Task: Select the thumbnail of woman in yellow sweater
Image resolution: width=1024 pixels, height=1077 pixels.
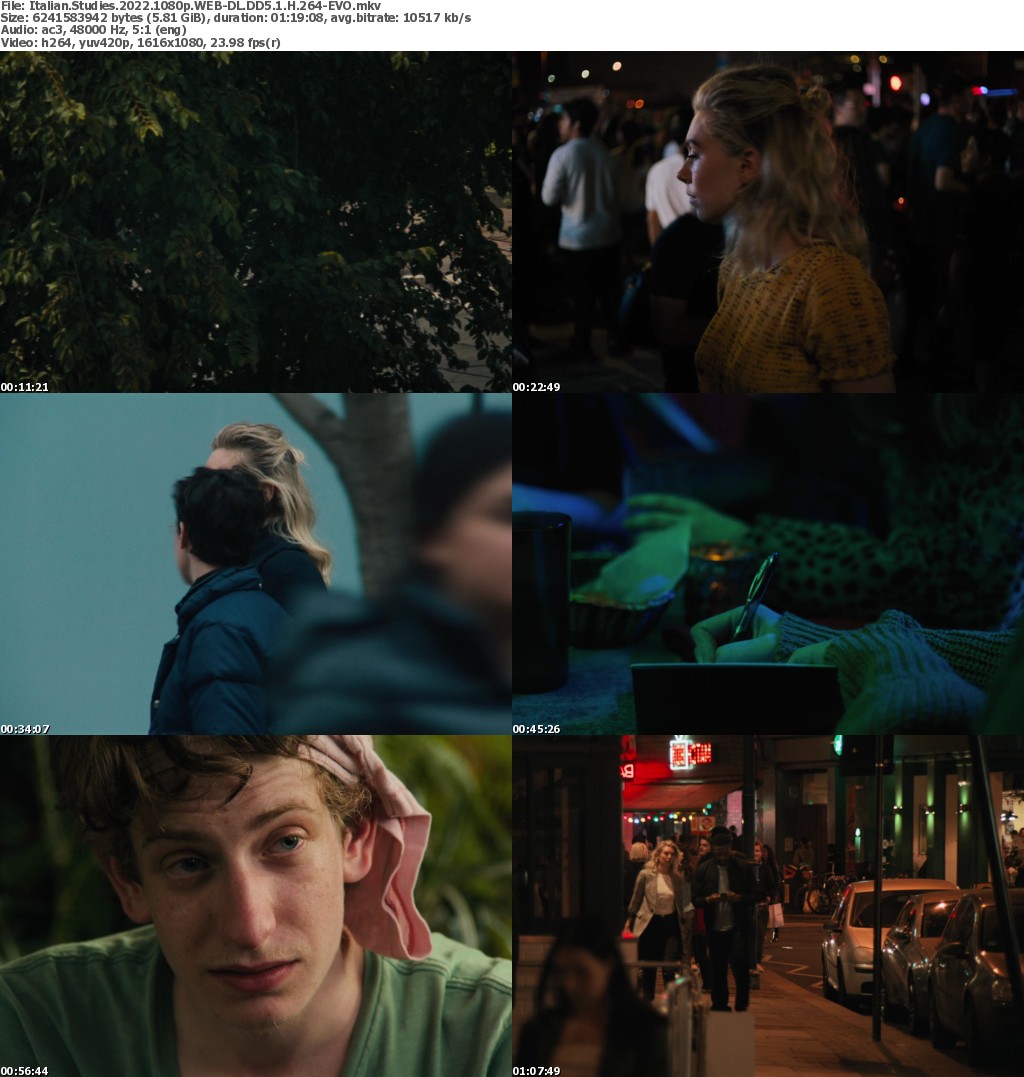Action: [768, 220]
